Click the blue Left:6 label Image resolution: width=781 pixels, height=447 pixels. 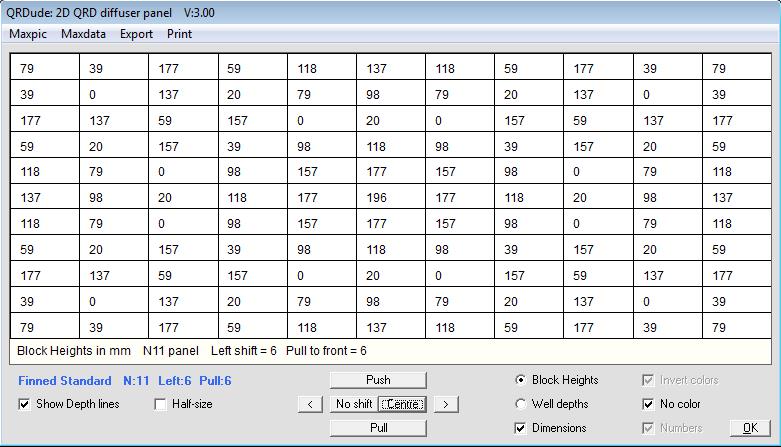coord(174,381)
